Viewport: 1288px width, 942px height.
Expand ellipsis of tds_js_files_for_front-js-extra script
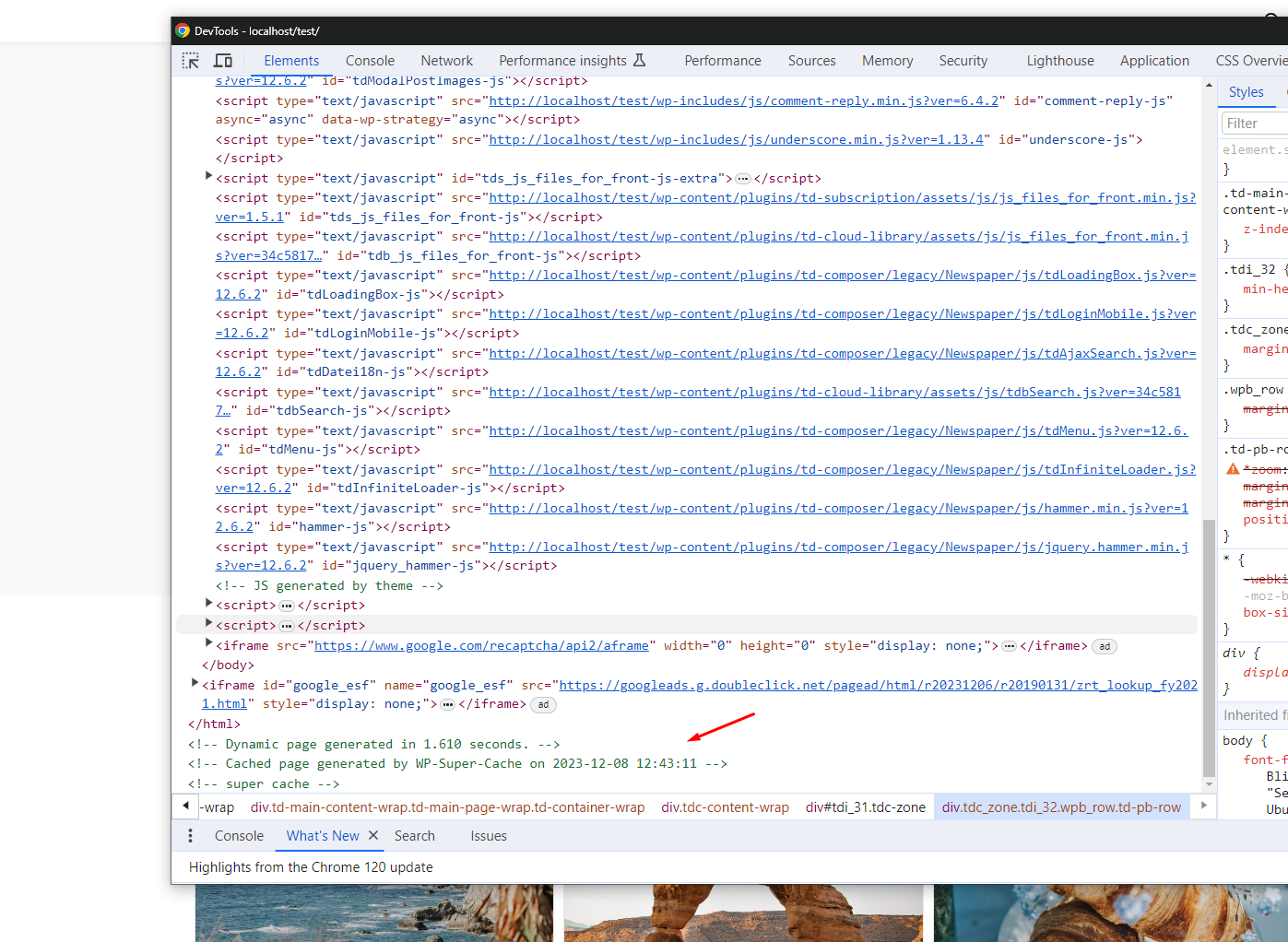point(743,179)
